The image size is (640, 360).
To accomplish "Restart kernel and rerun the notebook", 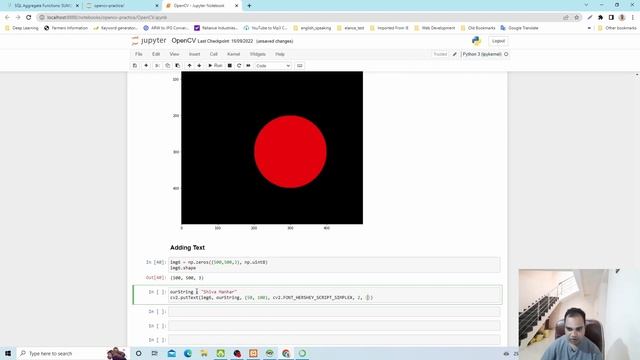I will [x=248, y=66].
